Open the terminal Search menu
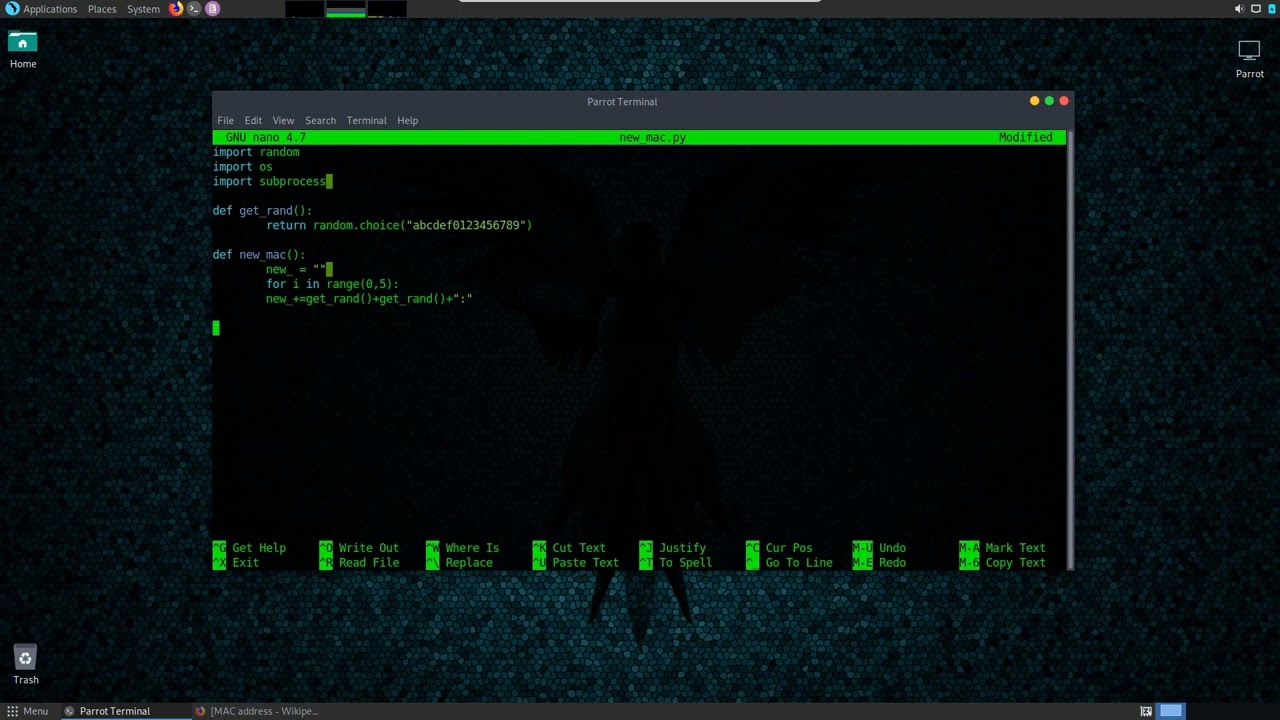 [x=320, y=120]
